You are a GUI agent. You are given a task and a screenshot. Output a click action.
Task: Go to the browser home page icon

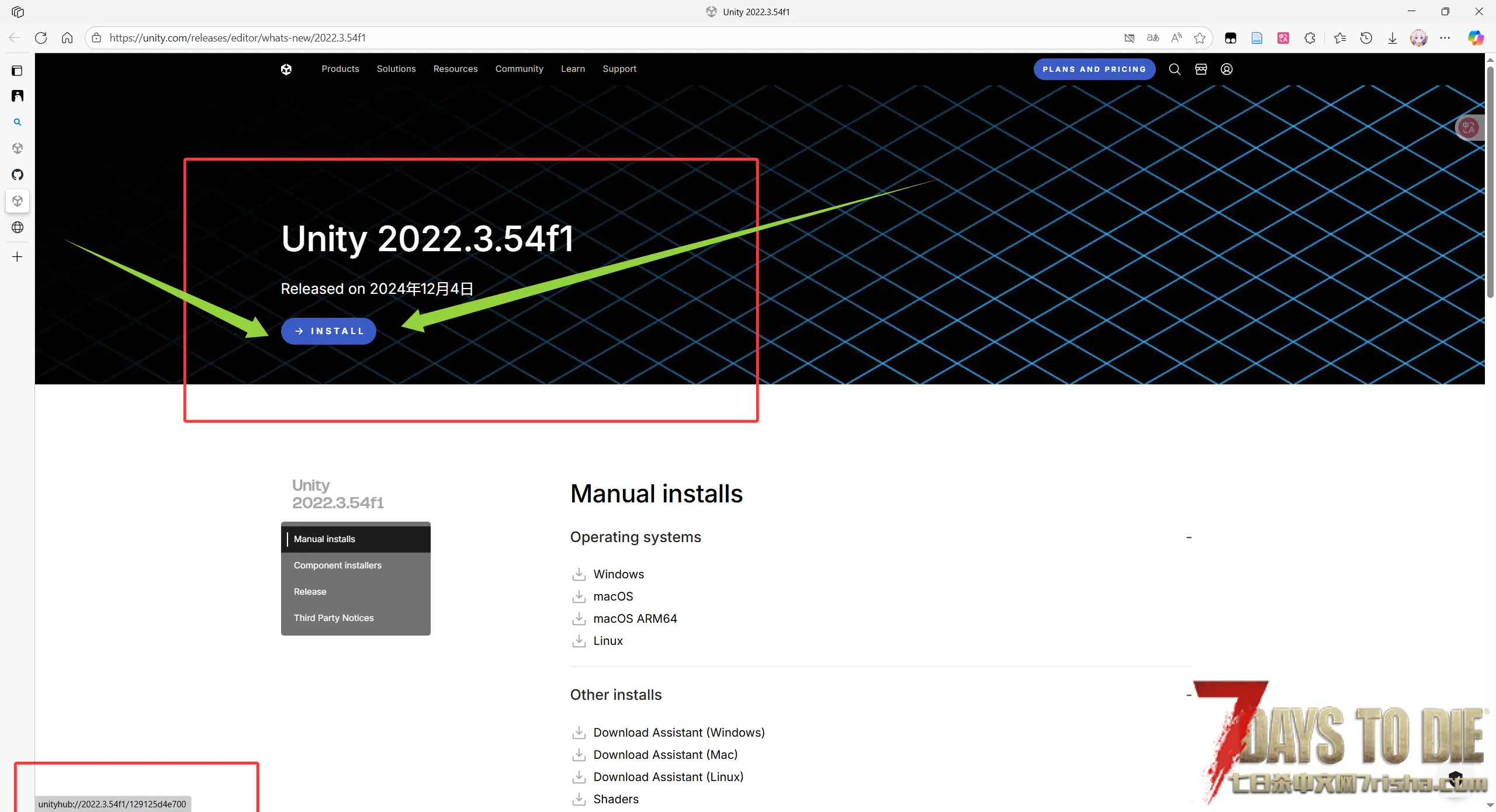point(67,38)
